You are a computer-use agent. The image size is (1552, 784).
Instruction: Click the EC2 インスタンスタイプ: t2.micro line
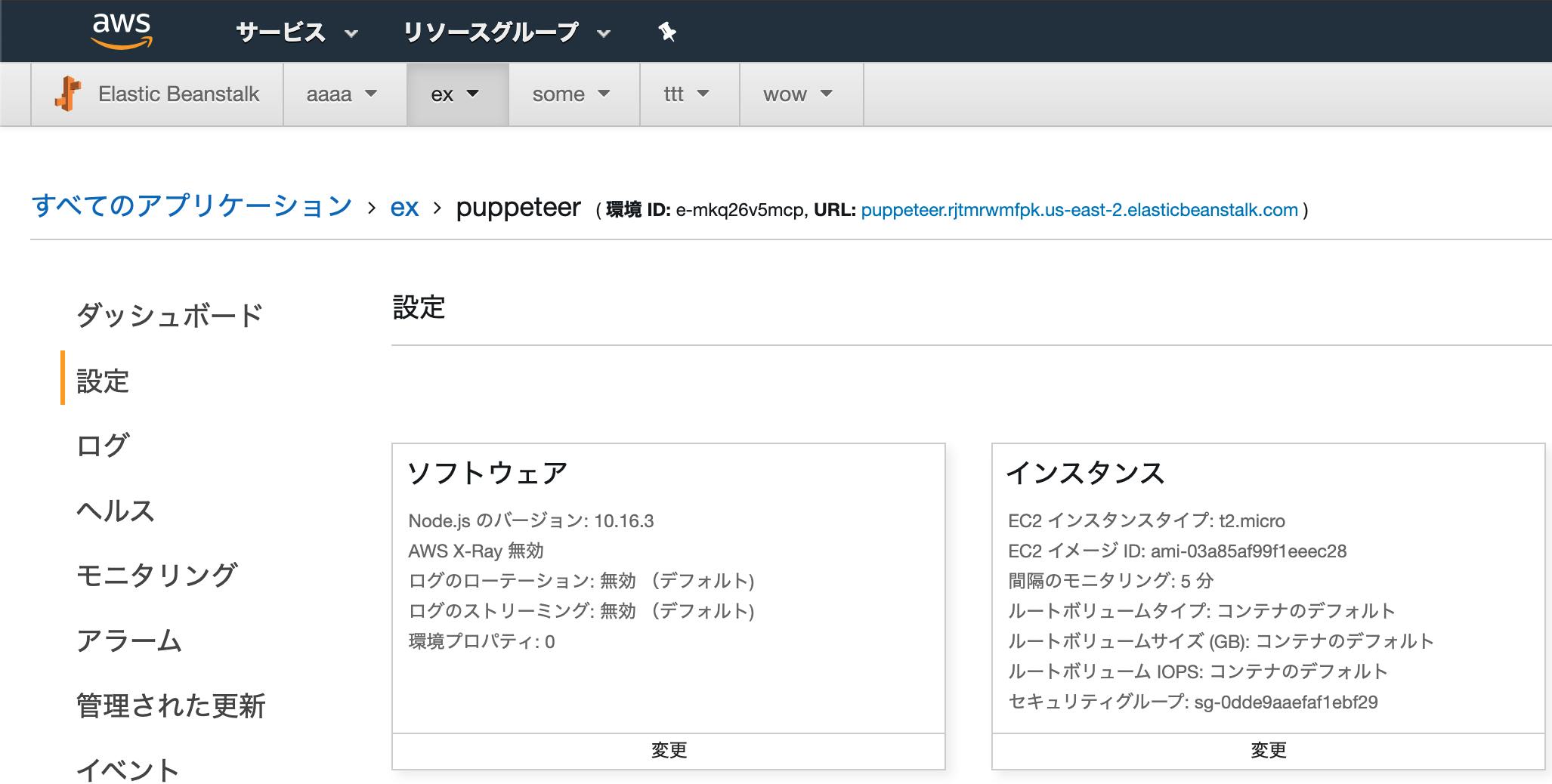point(1146,520)
